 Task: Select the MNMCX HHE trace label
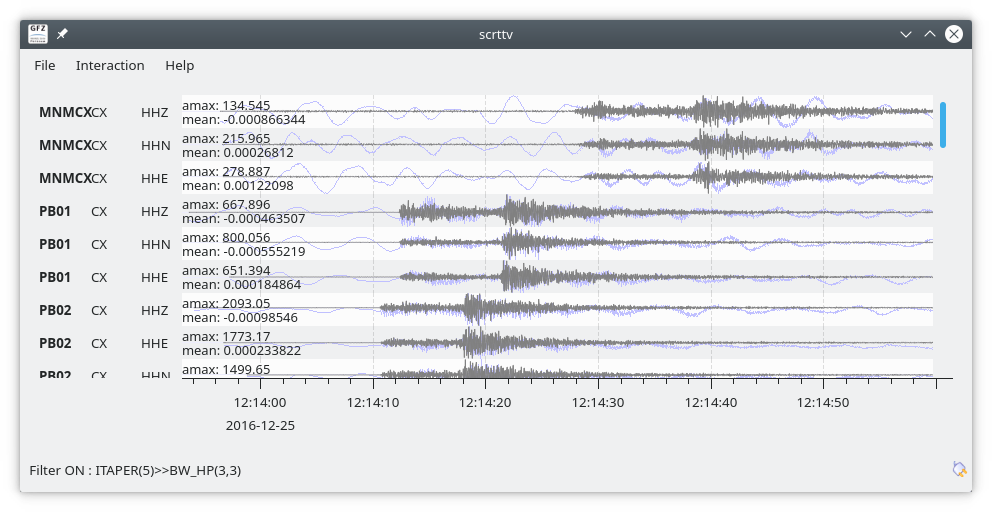[104, 178]
